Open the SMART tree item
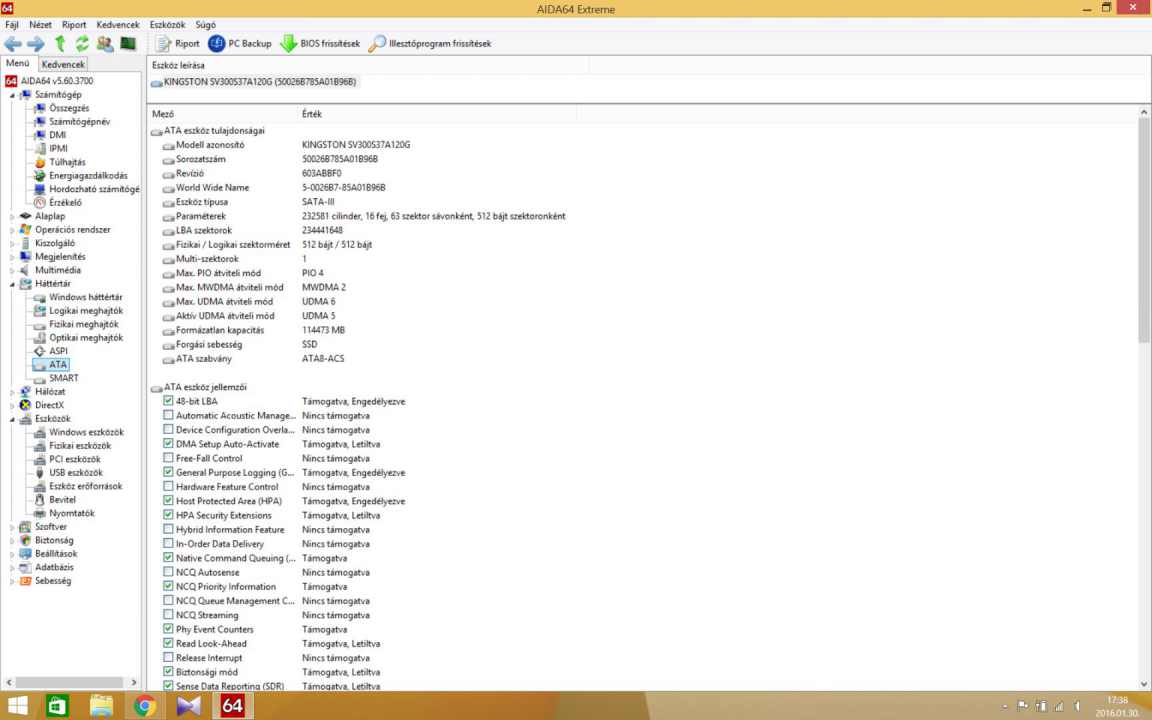 [63, 378]
